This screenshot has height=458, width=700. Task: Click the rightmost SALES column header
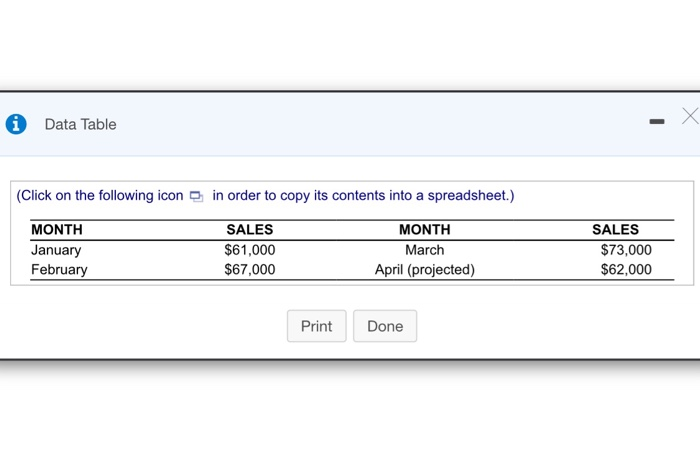click(x=616, y=230)
